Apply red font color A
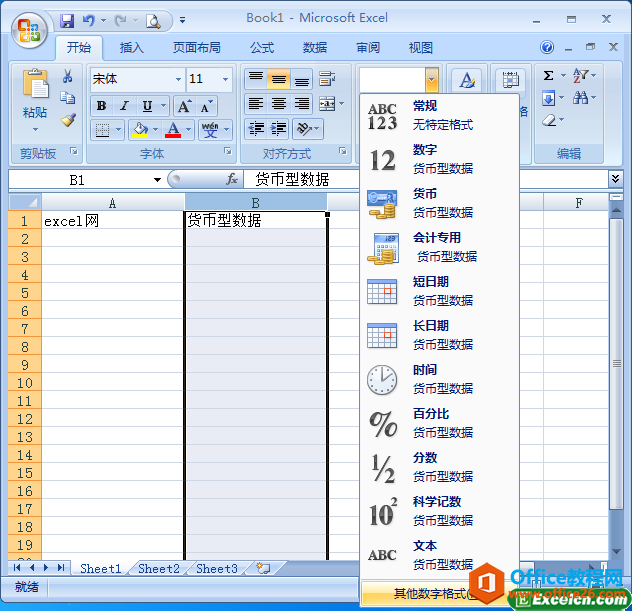The width and height of the screenshot is (632, 611). (x=173, y=130)
